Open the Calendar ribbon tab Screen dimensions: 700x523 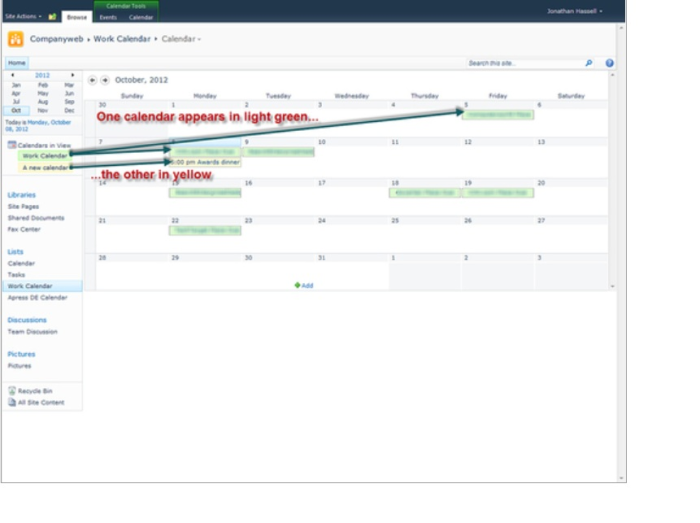coord(141,17)
